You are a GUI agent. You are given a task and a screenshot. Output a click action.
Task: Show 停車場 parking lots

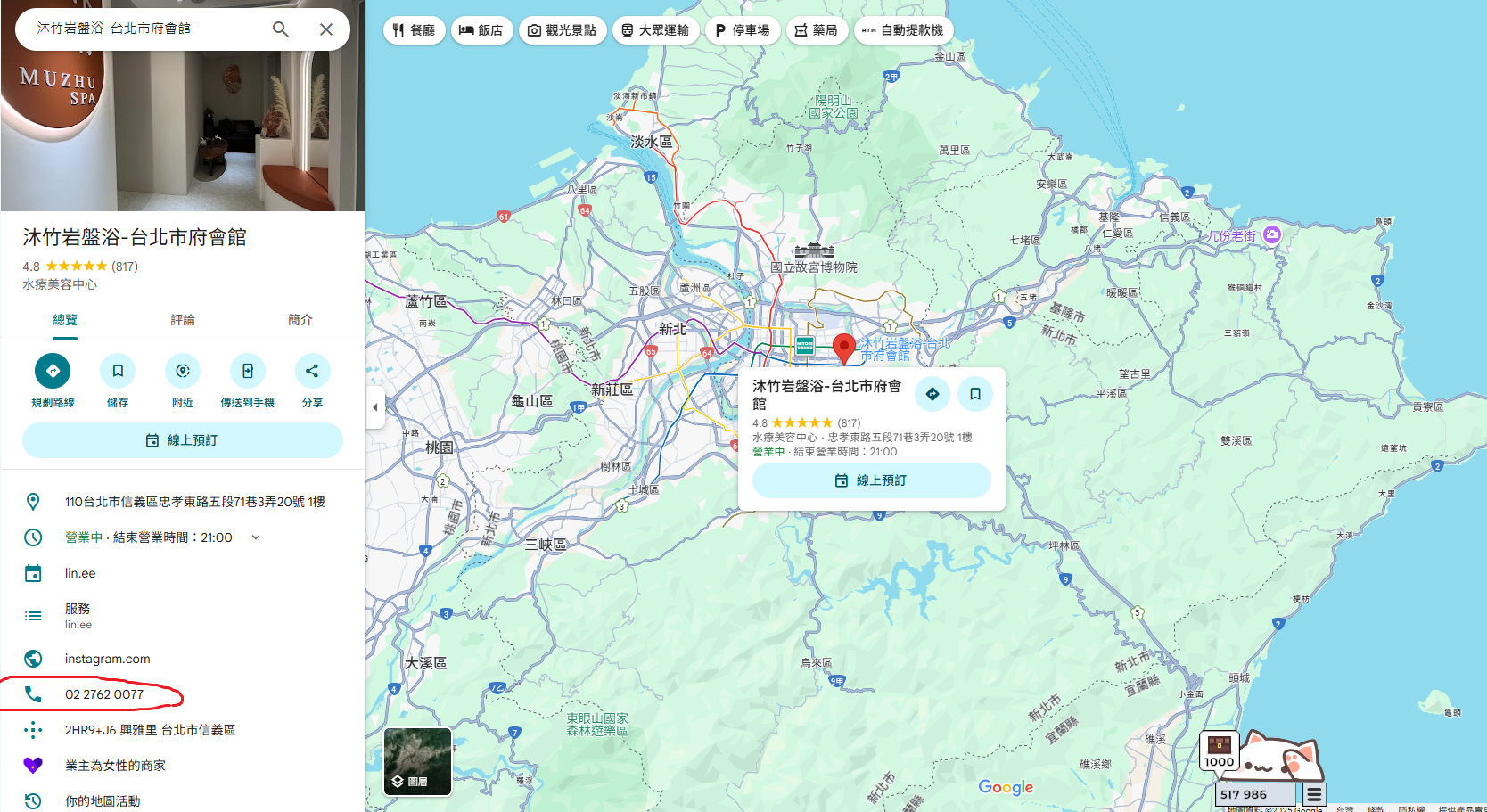pyautogui.click(x=743, y=30)
